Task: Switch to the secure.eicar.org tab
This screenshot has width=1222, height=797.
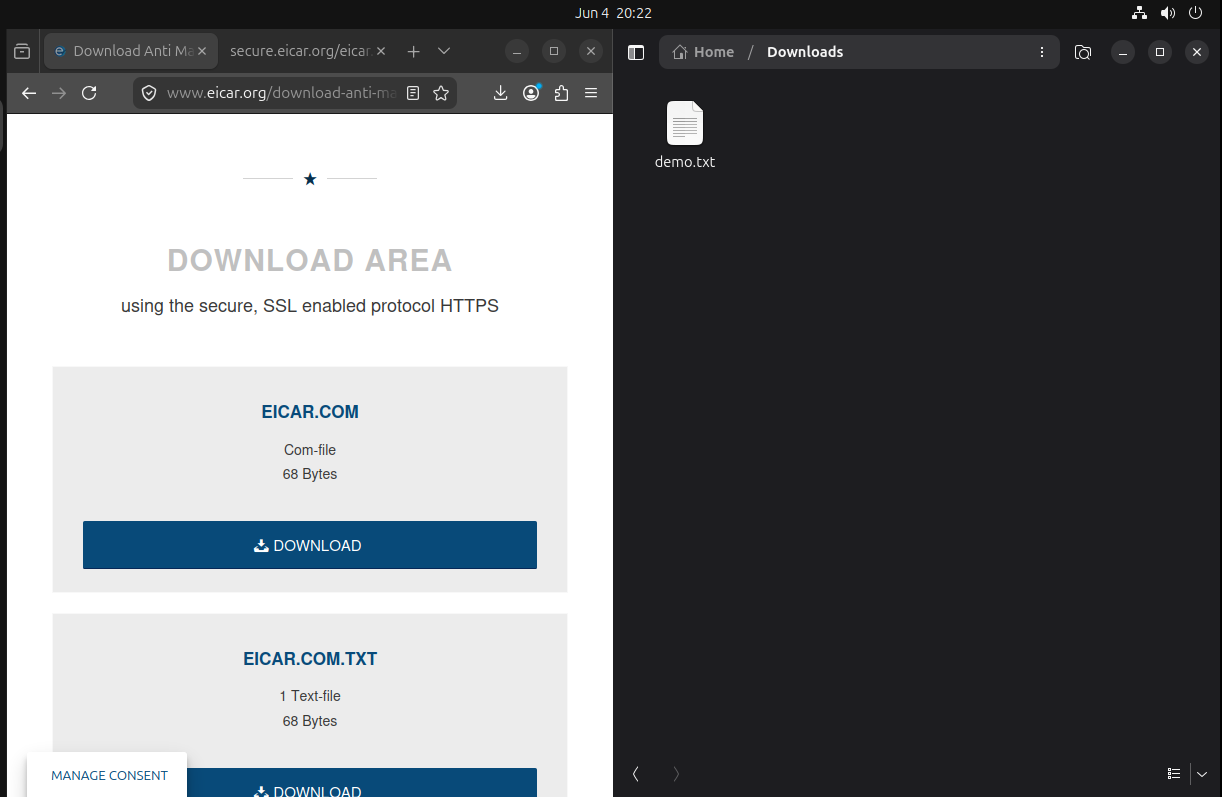Action: [307, 51]
